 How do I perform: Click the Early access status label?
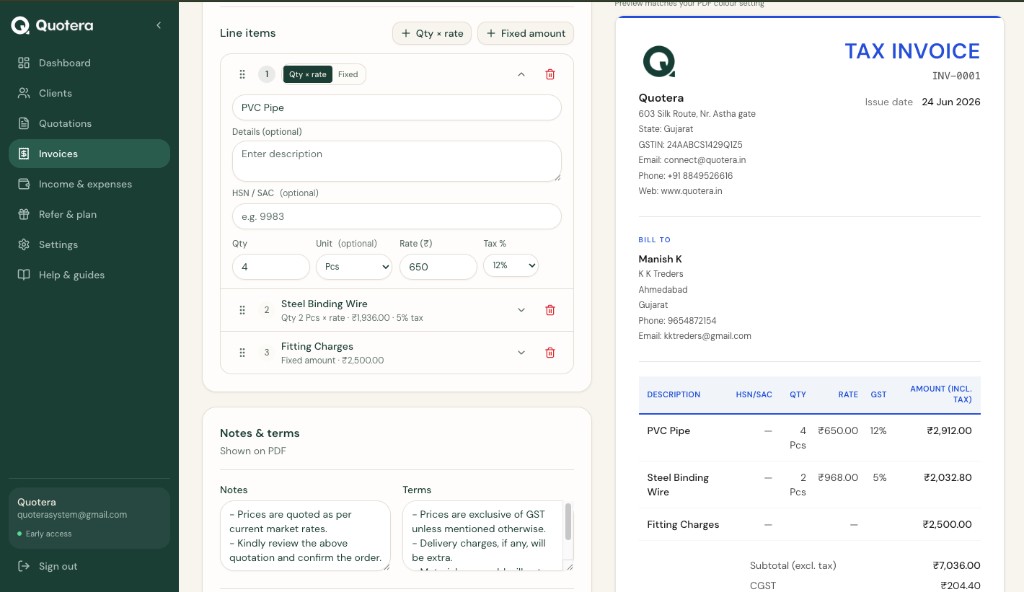click(48, 534)
